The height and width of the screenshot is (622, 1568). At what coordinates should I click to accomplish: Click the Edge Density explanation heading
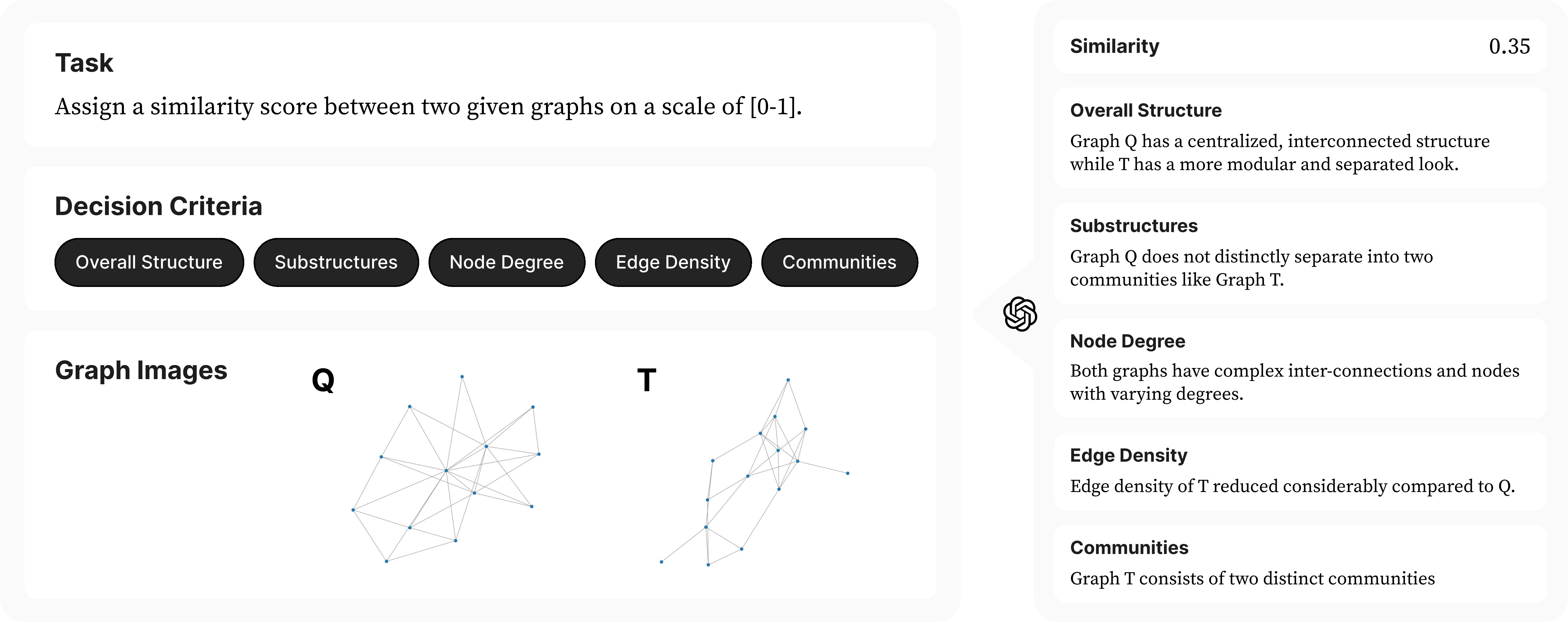click(1128, 456)
